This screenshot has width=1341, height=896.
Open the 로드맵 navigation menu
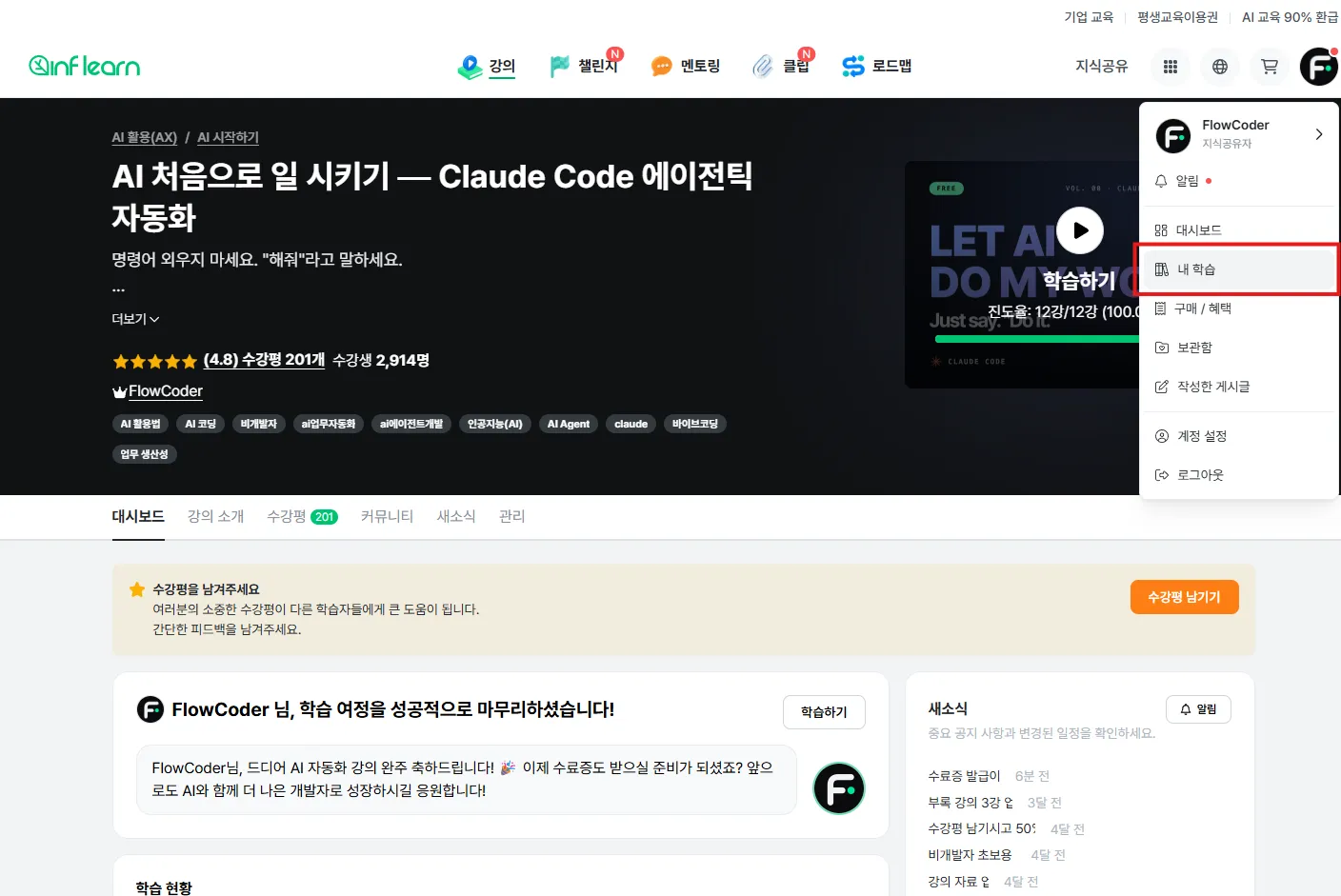877,66
